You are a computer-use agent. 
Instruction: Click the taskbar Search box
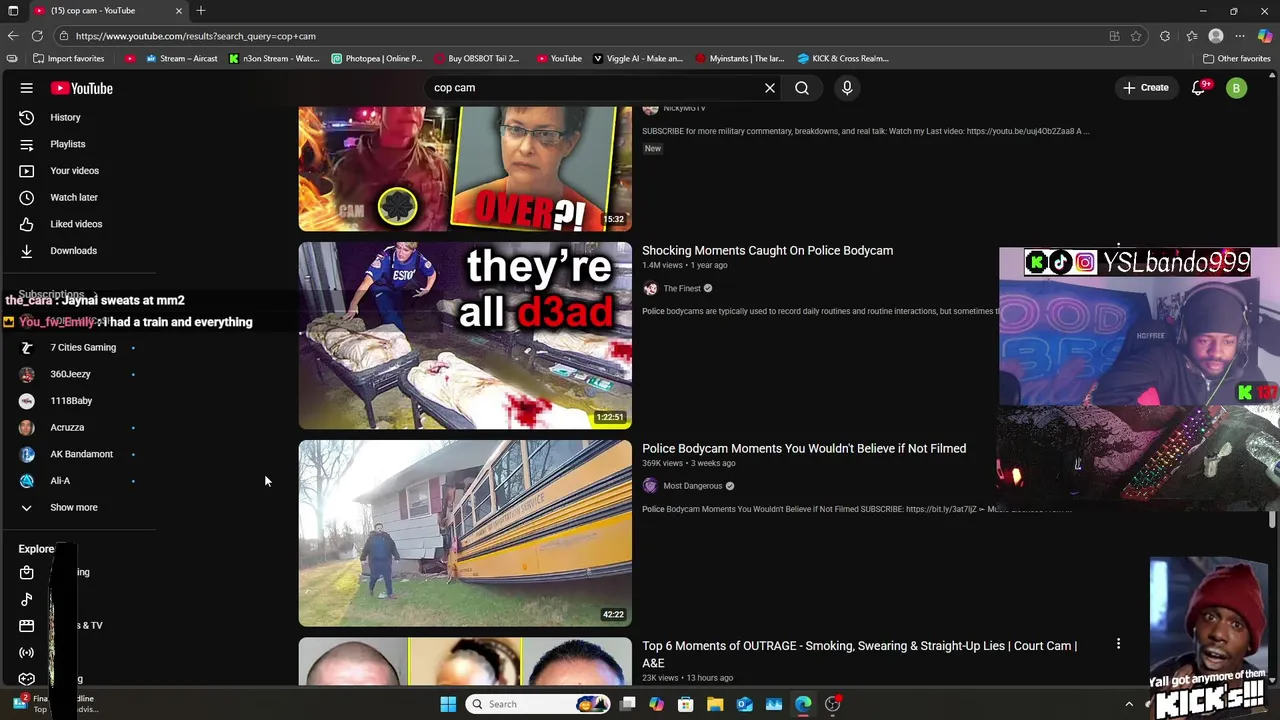pyautogui.click(x=537, y=704)
